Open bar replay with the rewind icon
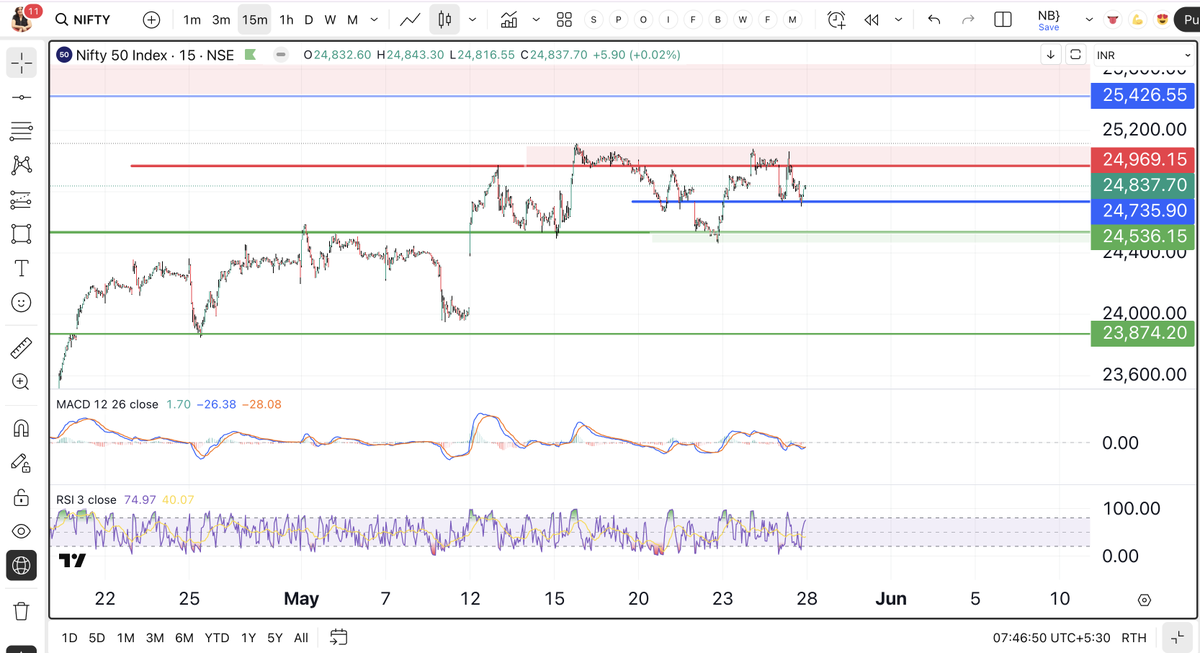1200x653 pixels. (x=870, y=19)
